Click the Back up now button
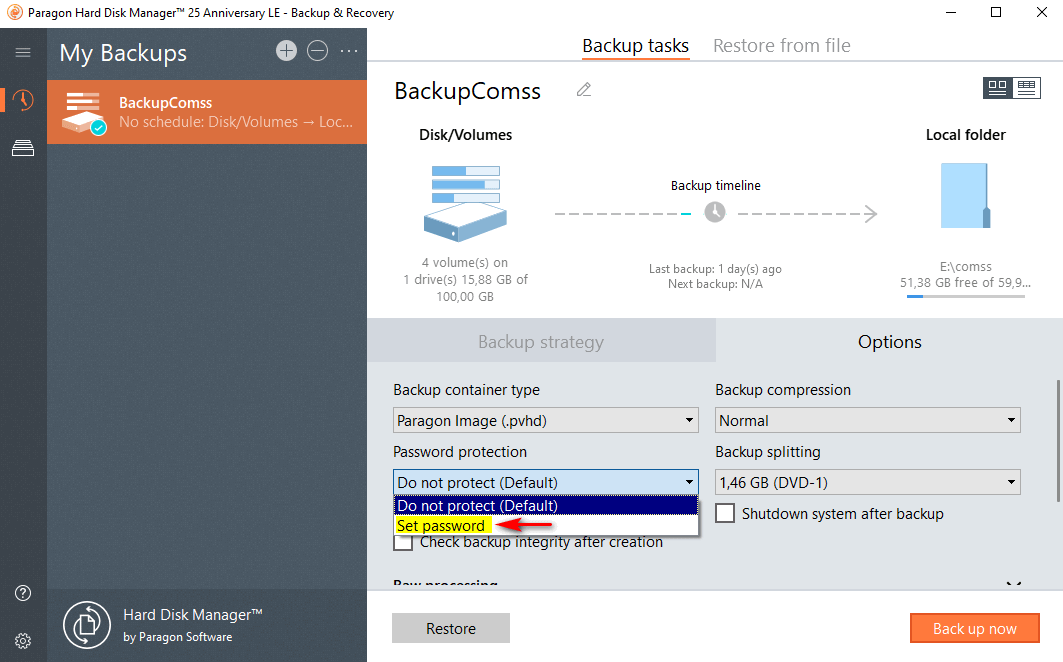The height and width of the screenshot is (662, 1063). tap(974, 628)
